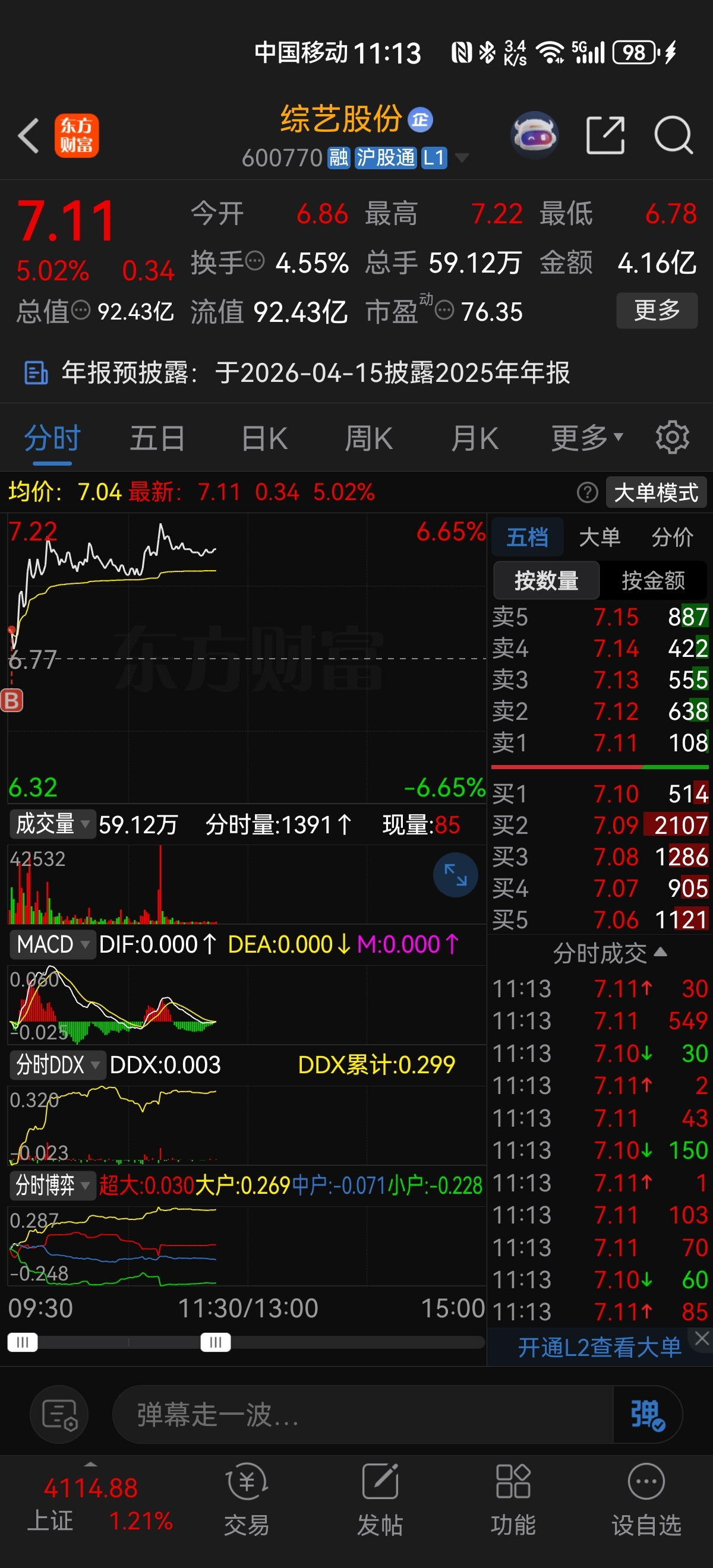Tap the info icon next to 市盈
The image size is (713, 1568).
tap(444, 311)
